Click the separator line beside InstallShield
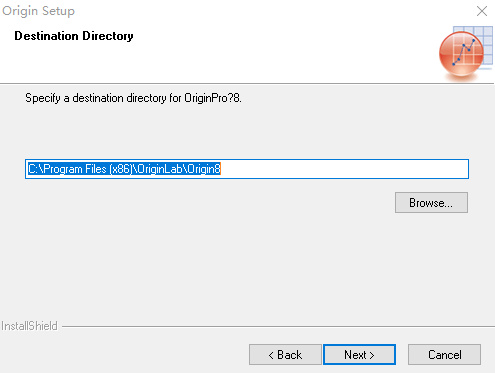This screenshot has height=373, width=495. [278, 326]
